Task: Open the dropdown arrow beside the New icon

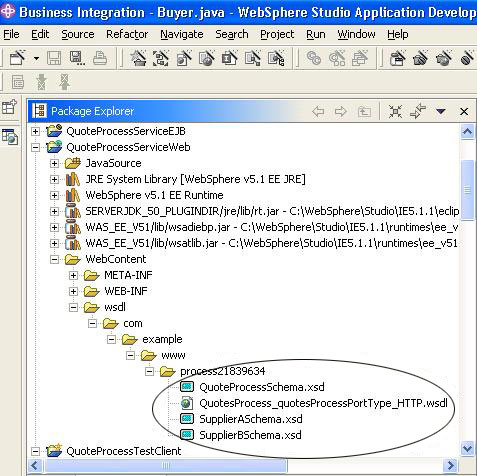Action: (36, 59)
